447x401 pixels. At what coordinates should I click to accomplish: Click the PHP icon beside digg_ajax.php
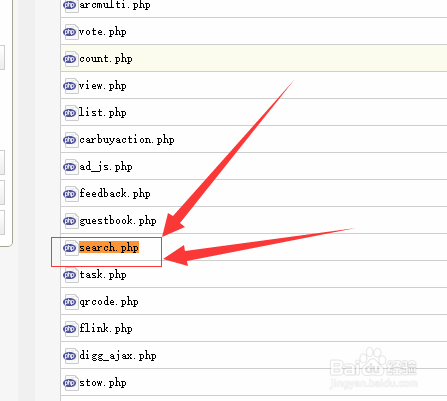[70, 356]
